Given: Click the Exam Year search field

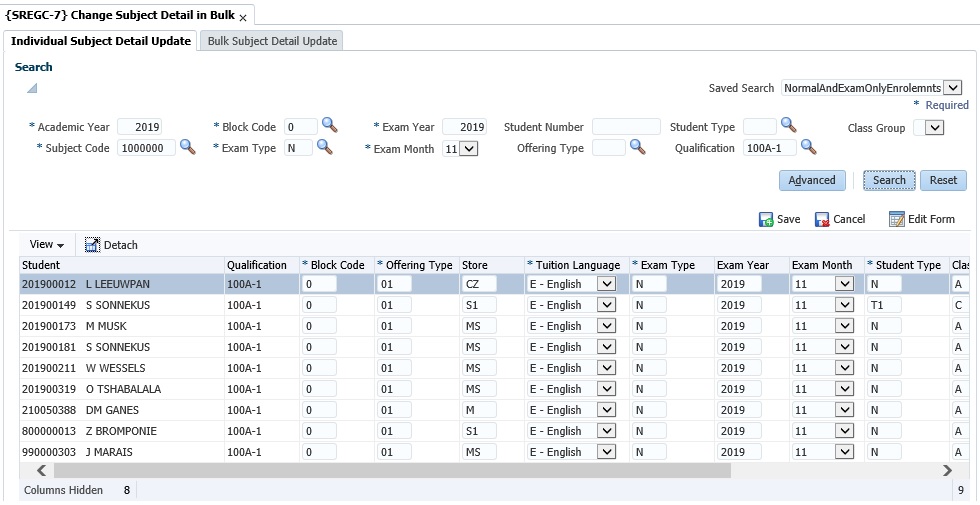Looking at the screenshot, I should (464, 127).
